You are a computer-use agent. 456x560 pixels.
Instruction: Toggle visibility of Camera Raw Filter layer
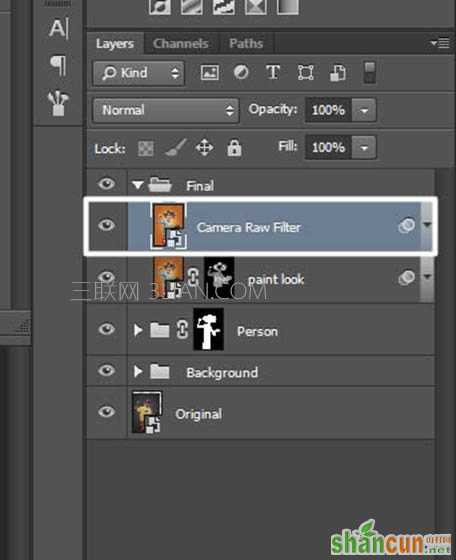(x=106, y=225)
